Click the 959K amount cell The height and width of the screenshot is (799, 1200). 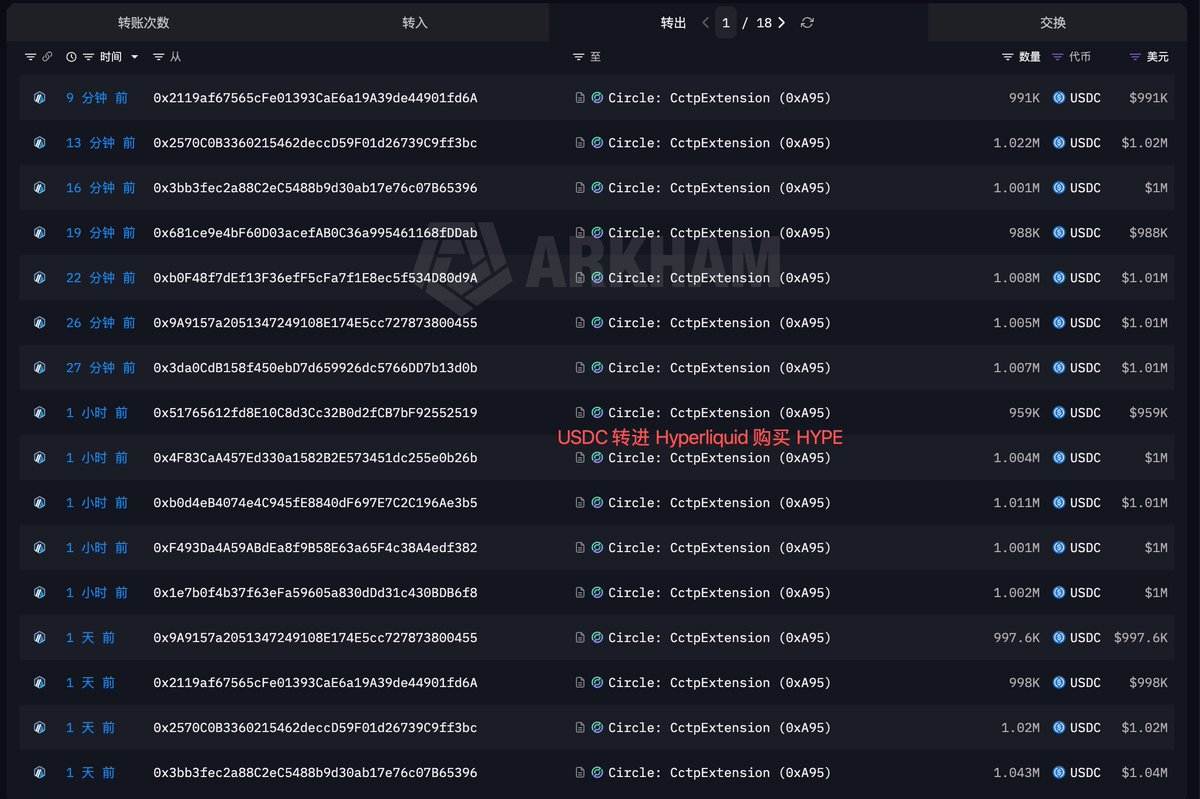pyautogui.click(x=1024, y=413)
